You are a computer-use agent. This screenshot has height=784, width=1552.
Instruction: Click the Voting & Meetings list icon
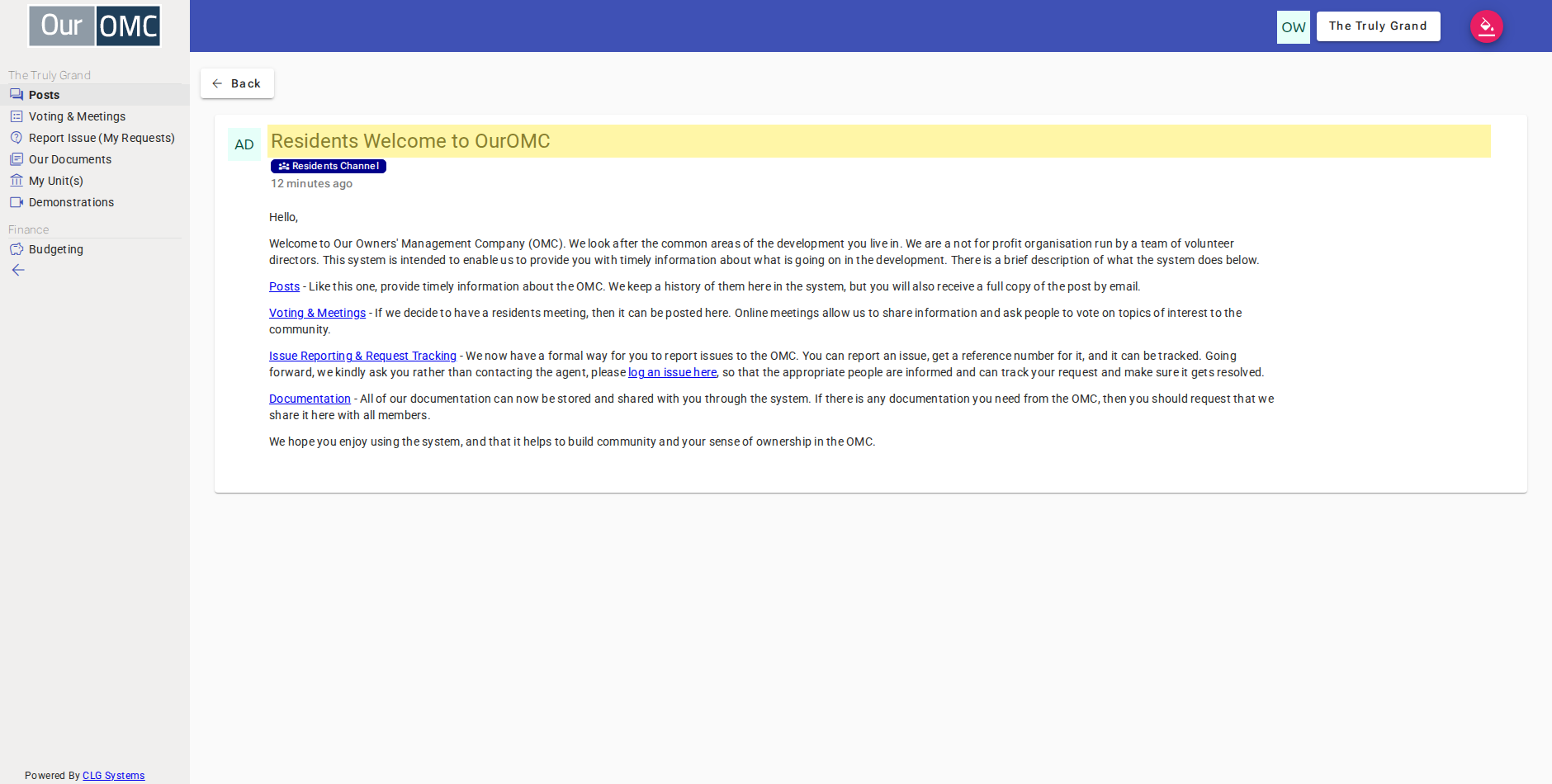[x=17, y=116]
